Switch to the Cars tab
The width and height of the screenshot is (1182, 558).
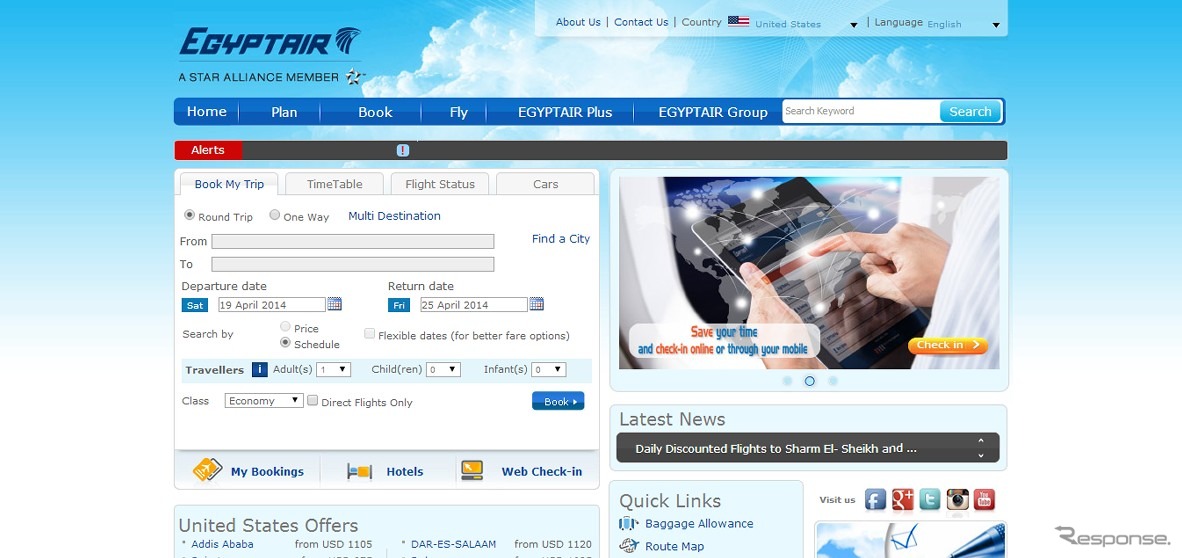pos(546,184)
